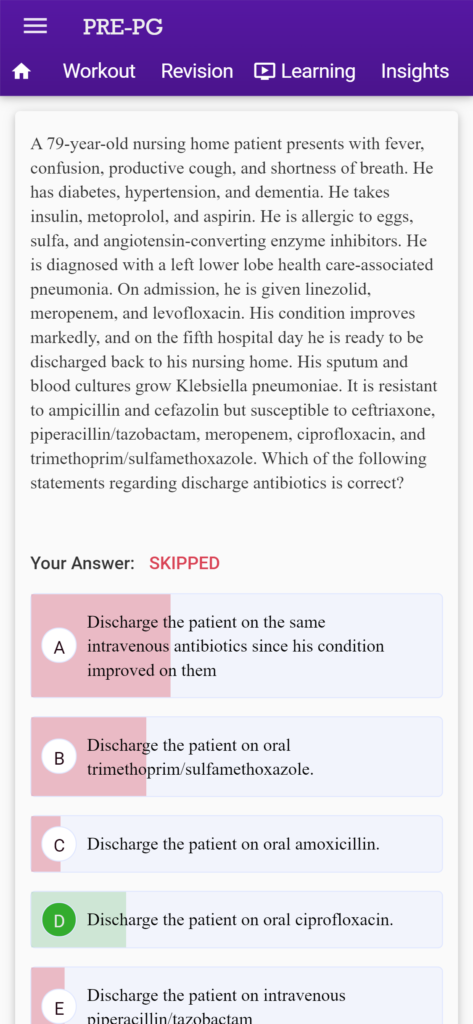This screenshot has height=1024, width=473.
Task: Select option C circle badge
Action: point(59,845)
